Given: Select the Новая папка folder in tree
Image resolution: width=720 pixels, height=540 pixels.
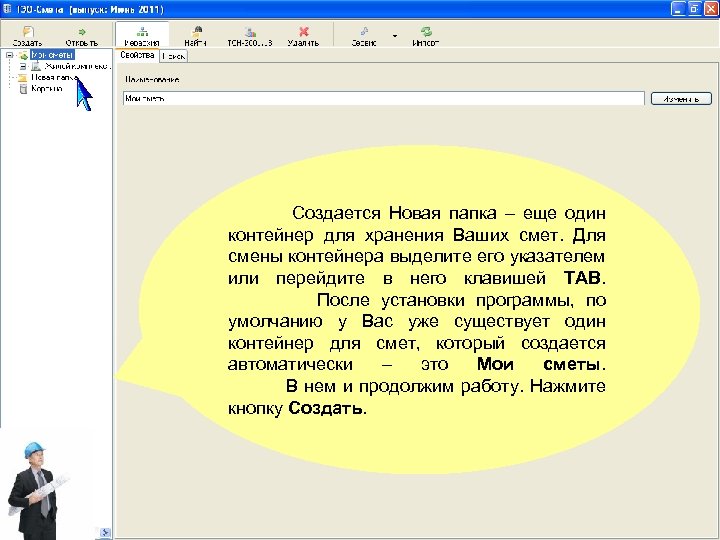Looking at the screenshot, I should click(52, 77).
